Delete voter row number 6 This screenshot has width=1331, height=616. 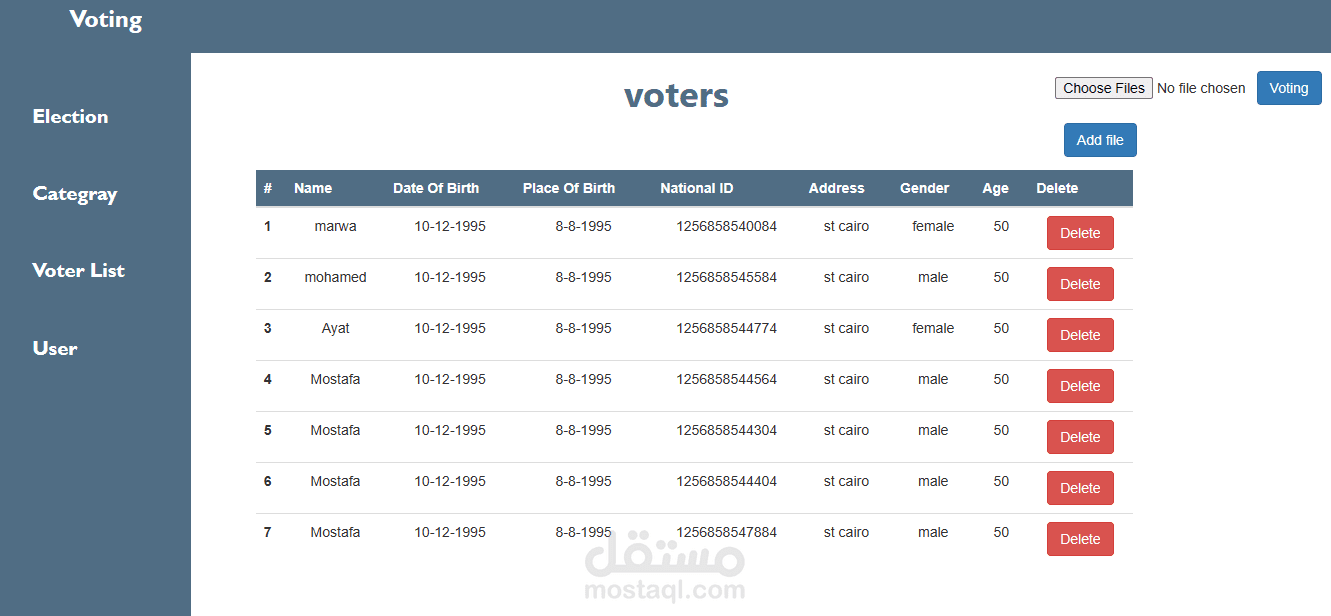[x=1079, y=488]
